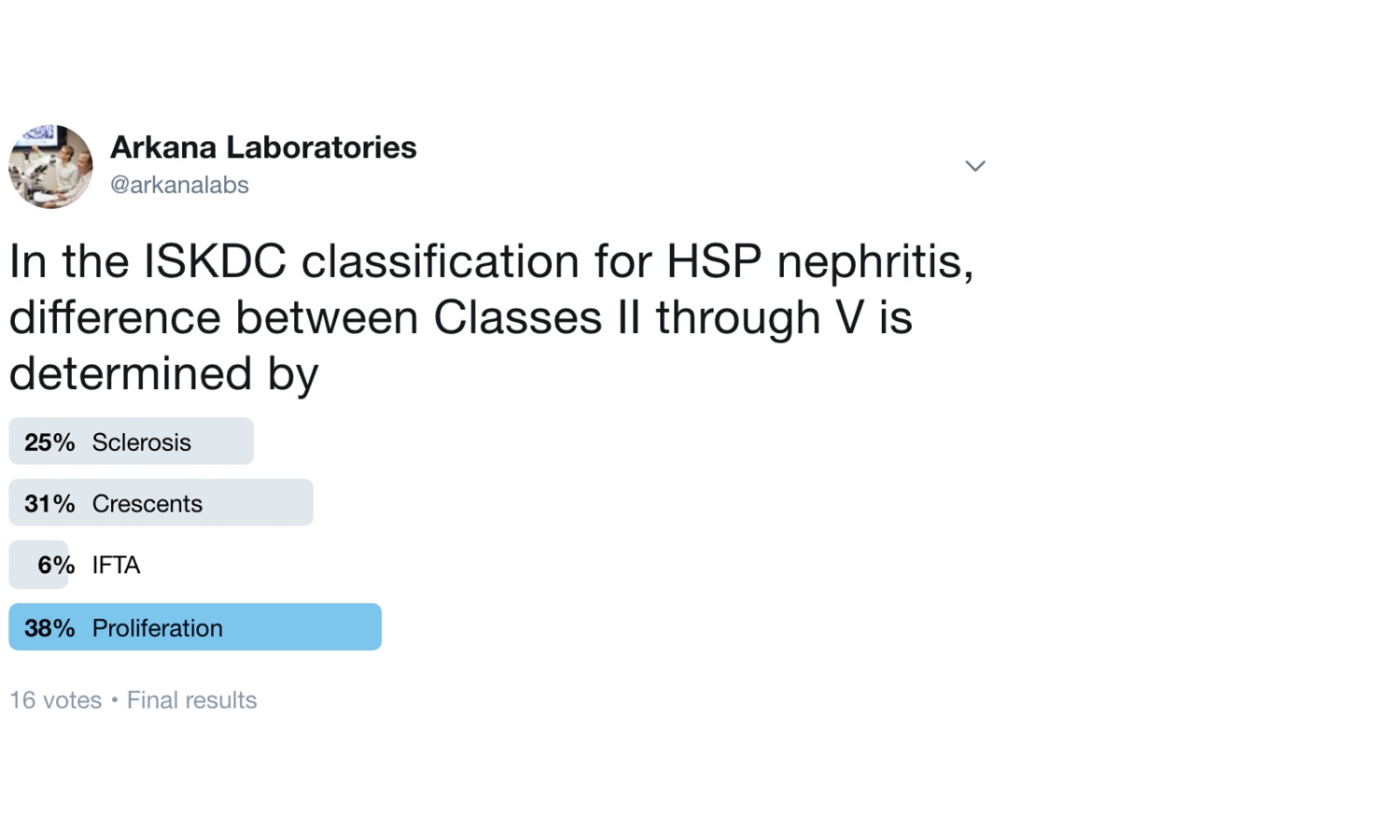
Task: Click the 25% Sclerosis percentage label
Action: pyautogui.click(x=49, y=442)
